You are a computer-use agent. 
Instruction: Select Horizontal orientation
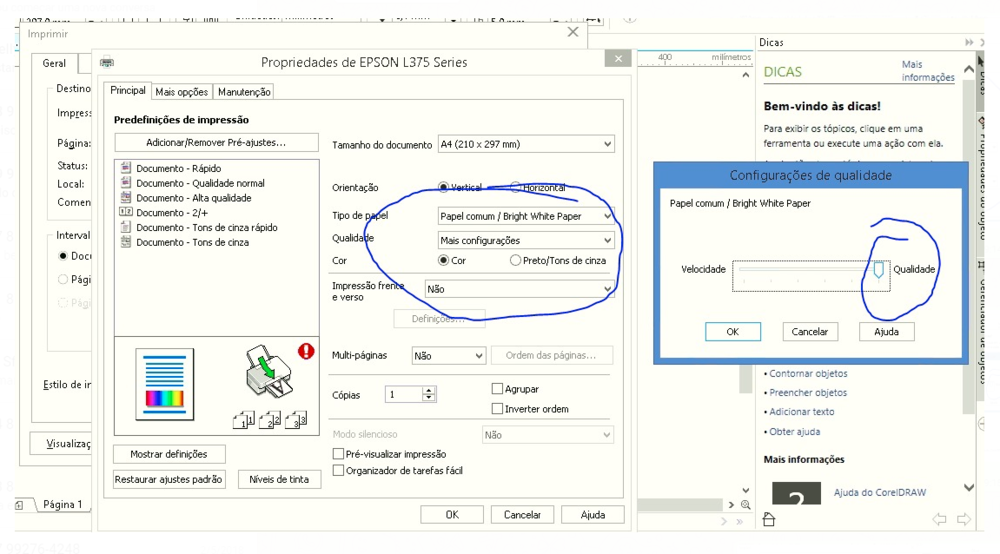click(515, 187)
